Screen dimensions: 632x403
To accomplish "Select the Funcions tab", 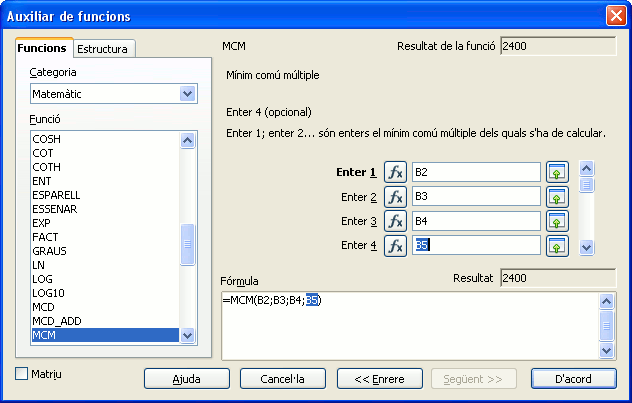I will pyautogui.click(x=43, y=48).
